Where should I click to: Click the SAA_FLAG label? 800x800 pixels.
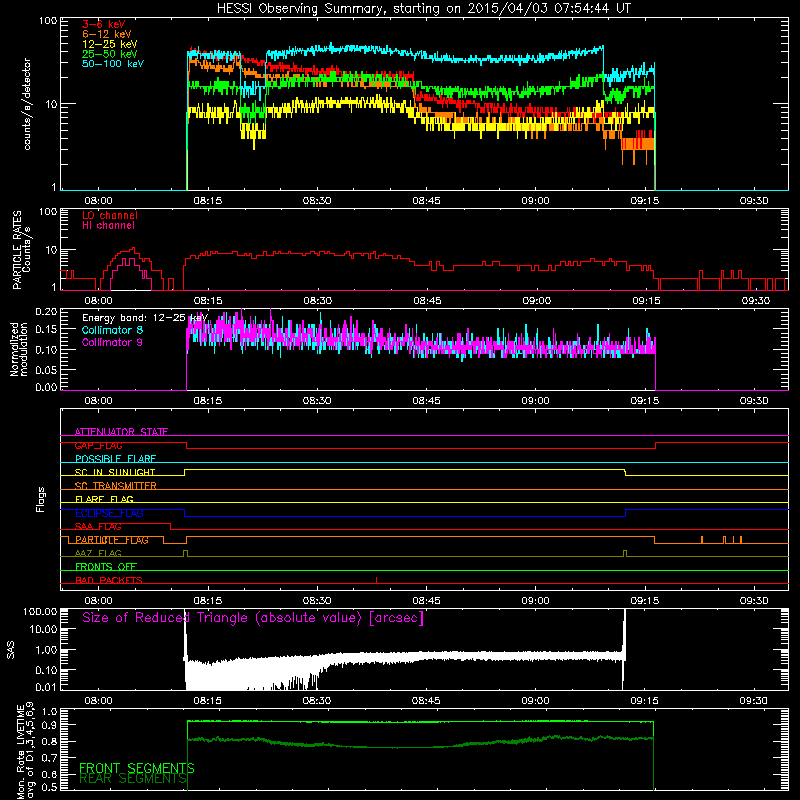(98, 527)
